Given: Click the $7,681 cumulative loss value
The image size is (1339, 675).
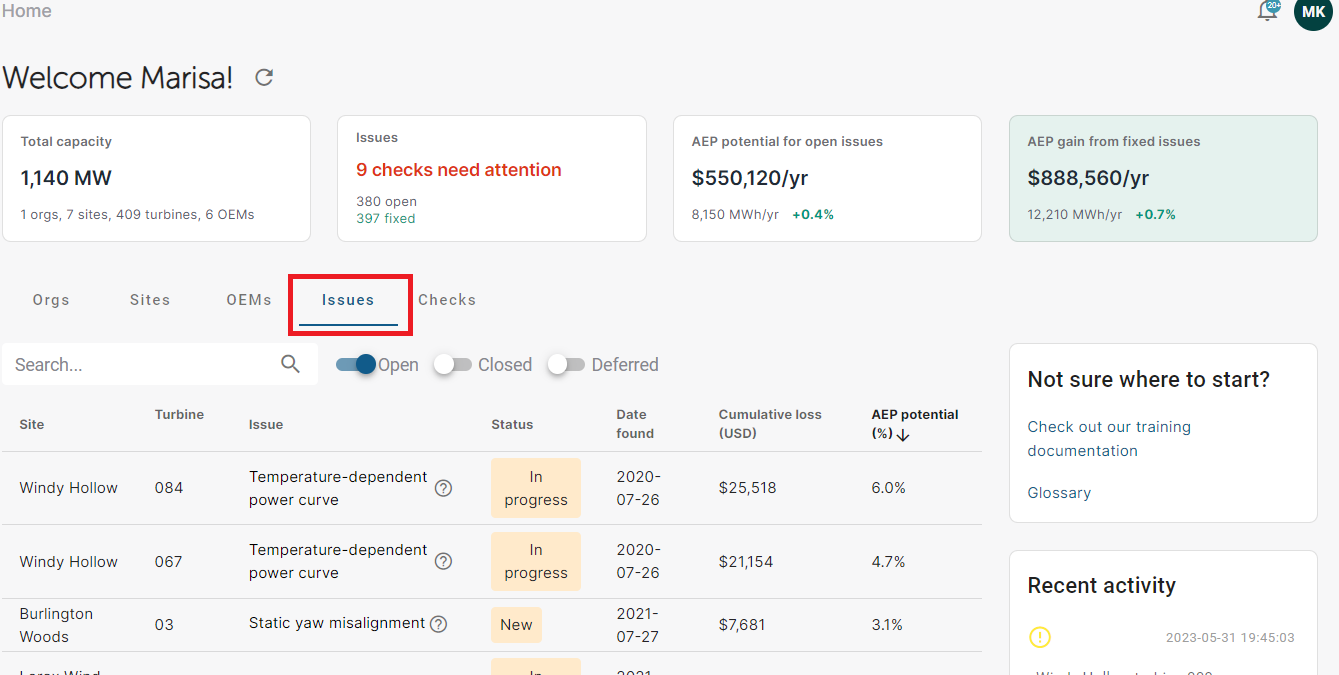Looking at the screenshot, I should (x=742, y=625).
